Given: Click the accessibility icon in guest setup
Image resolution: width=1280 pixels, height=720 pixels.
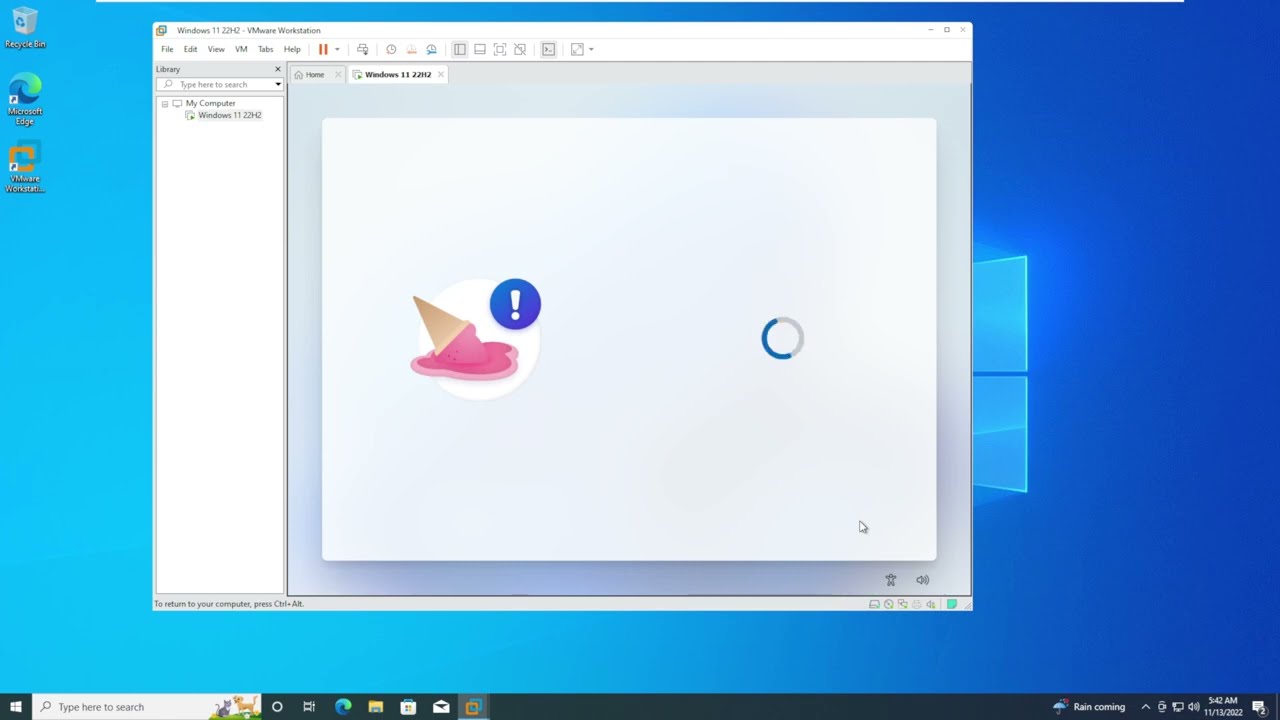Looking at the screenshot, I should 891,580.
